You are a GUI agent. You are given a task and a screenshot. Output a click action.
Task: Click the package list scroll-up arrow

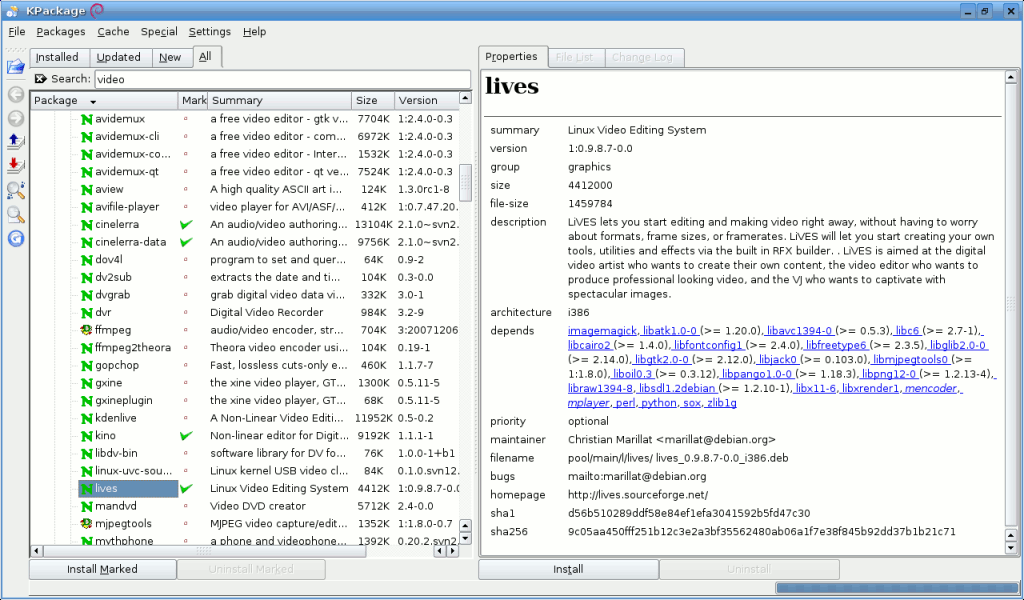[465, 98]
